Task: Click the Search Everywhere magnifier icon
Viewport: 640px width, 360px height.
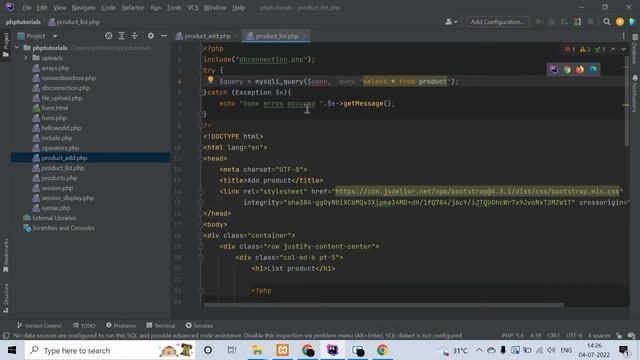Action: tap(607, 22)
